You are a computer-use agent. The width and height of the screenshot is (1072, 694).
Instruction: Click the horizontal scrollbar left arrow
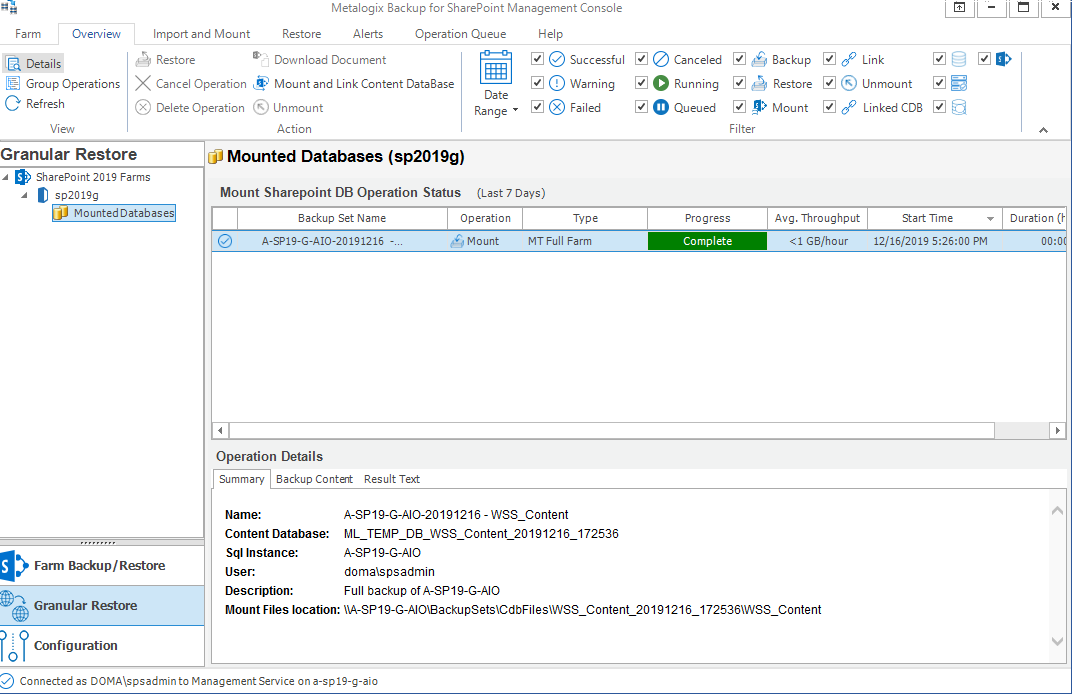point(220,431)
